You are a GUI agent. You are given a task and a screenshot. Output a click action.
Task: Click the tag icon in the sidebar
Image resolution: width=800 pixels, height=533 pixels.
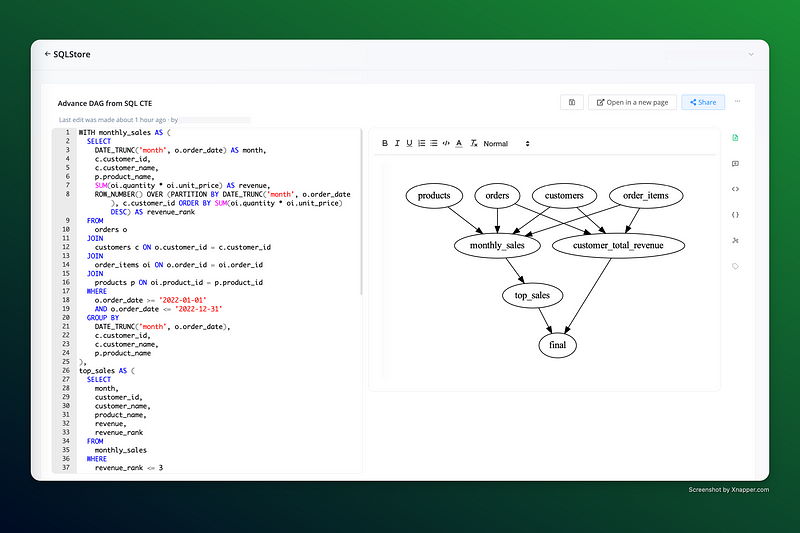coord(735,266)
